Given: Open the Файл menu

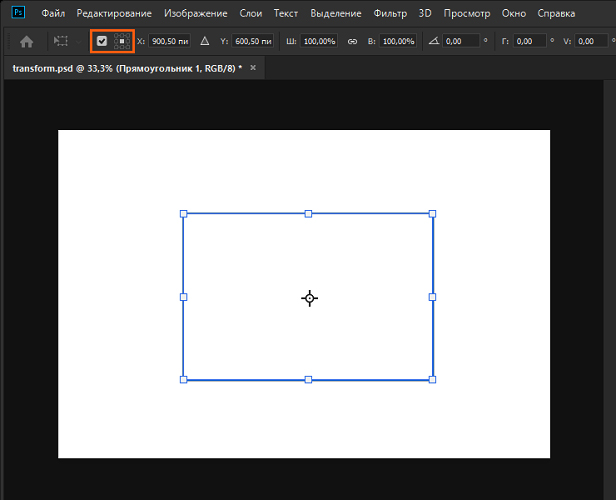Looking at the screenshot, I should point(53,14).
